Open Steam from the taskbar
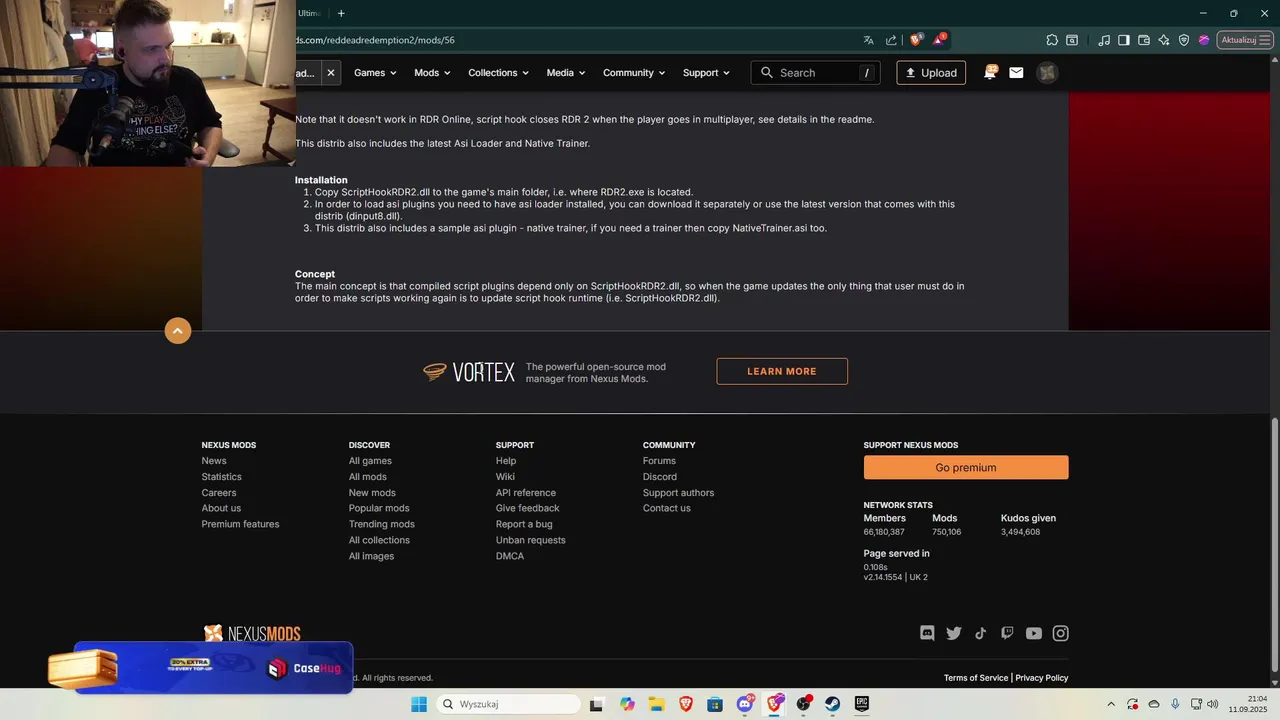Image resolution: width=1280 pixels, height=720 pixels. click(832, 704)
